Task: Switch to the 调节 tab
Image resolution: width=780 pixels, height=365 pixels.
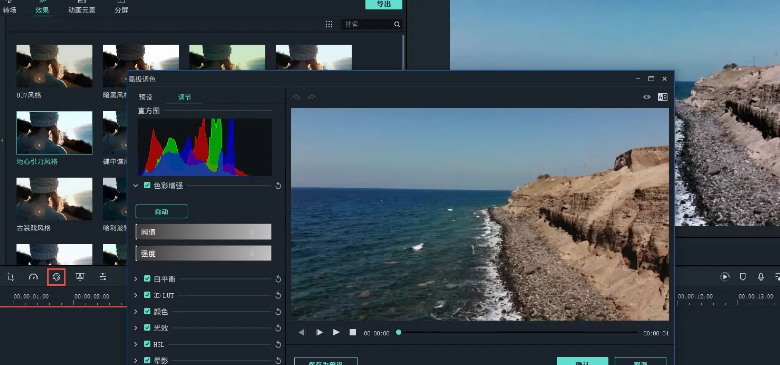Action: (184, 97)
